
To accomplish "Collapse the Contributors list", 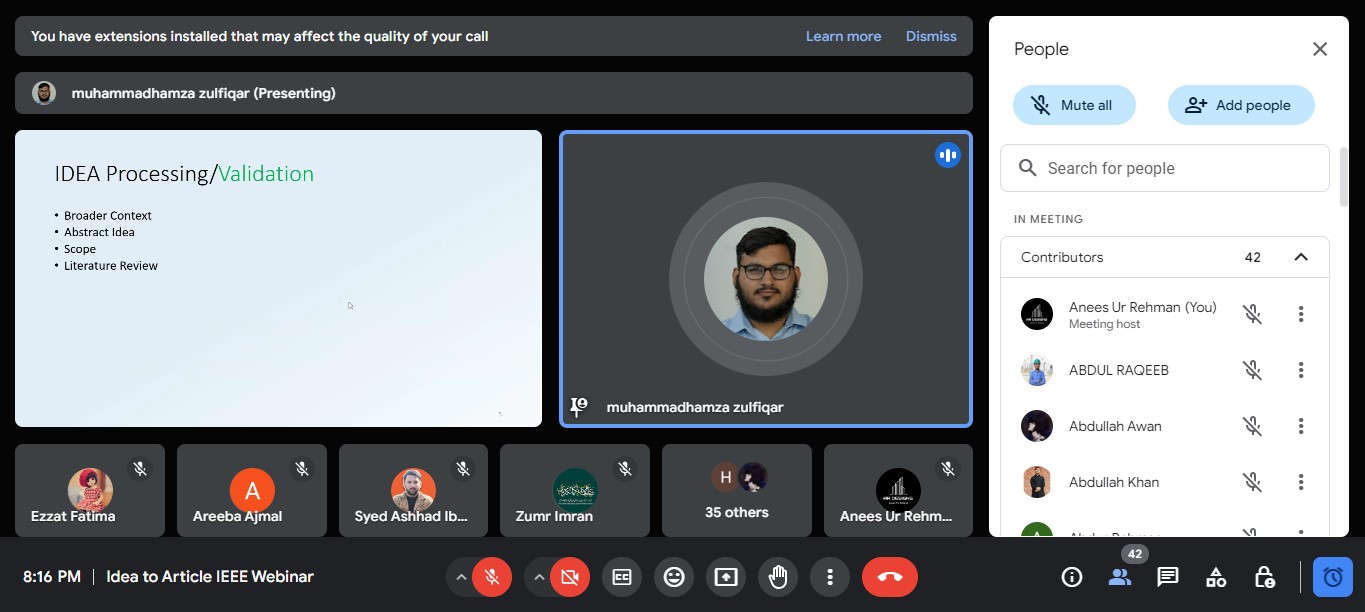I will 1301,257.
